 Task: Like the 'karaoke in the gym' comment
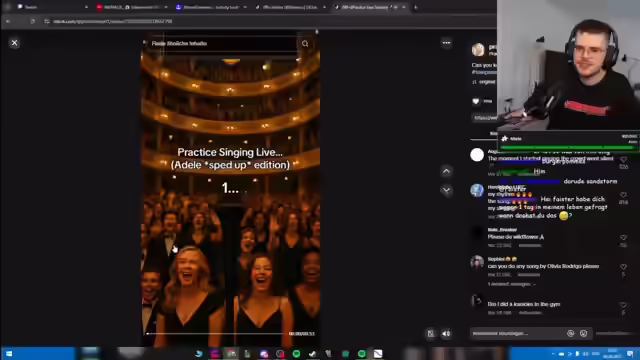623,305
